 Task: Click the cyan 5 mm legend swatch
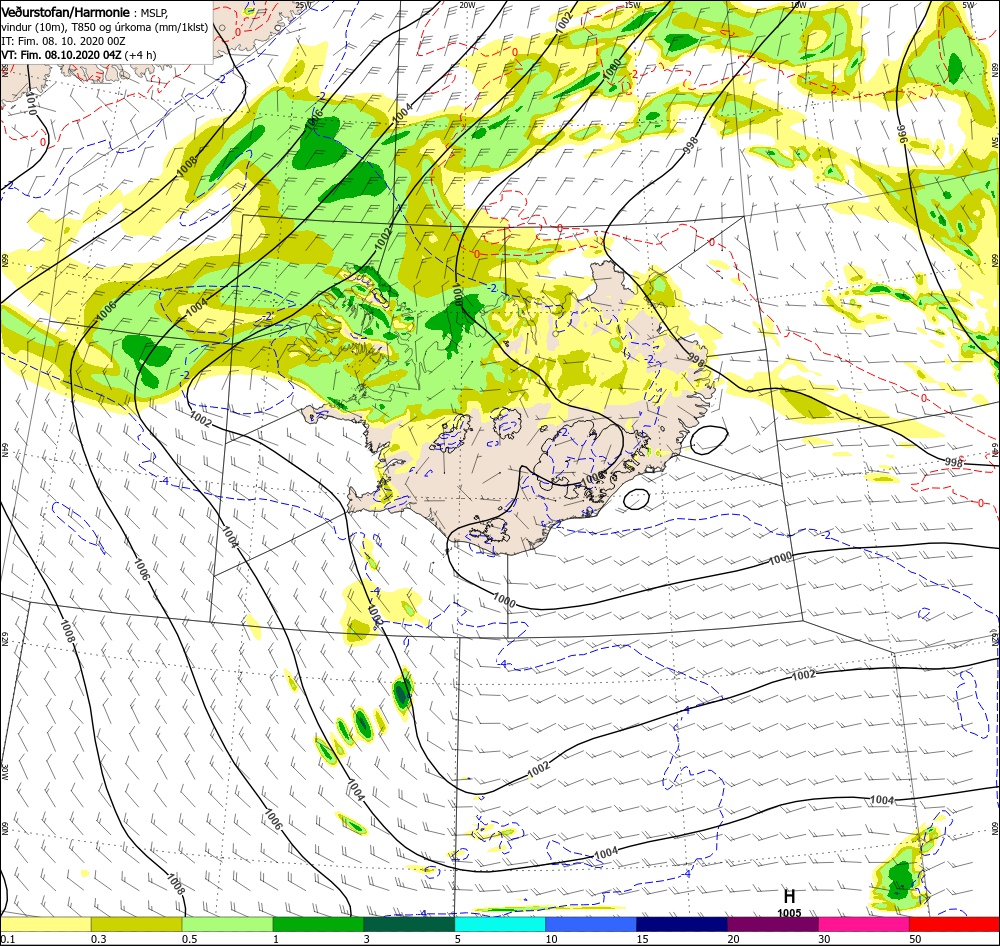click(500, 924)
